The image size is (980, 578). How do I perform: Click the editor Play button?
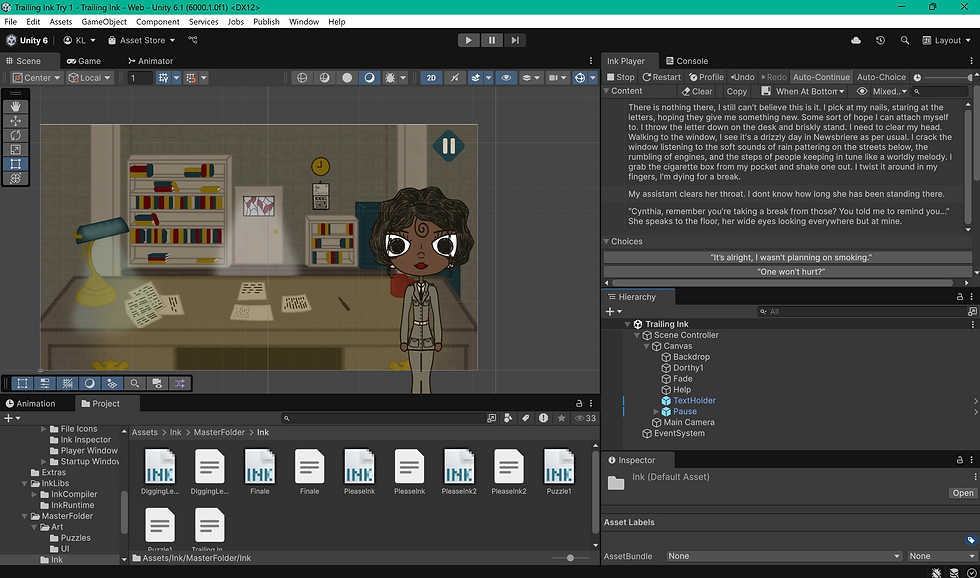468,40
